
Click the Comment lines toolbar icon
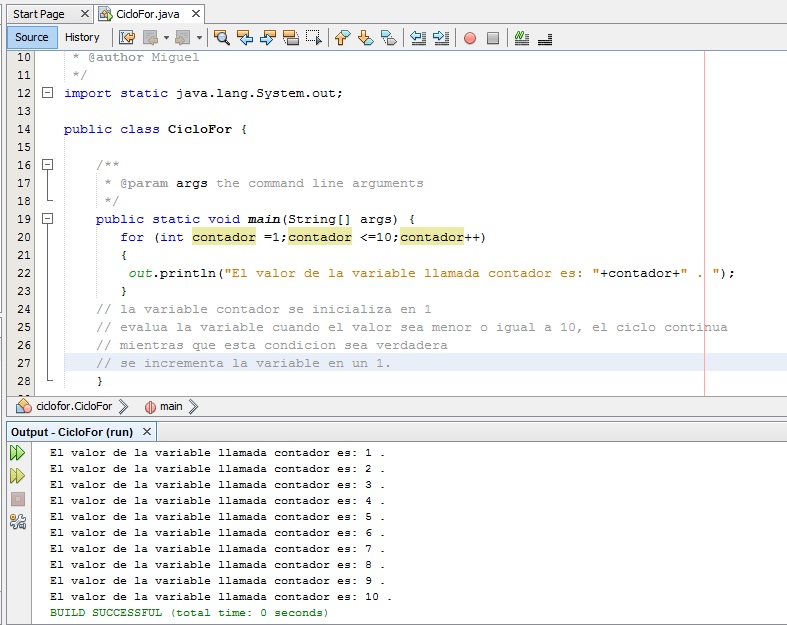[x=521, y=38]
